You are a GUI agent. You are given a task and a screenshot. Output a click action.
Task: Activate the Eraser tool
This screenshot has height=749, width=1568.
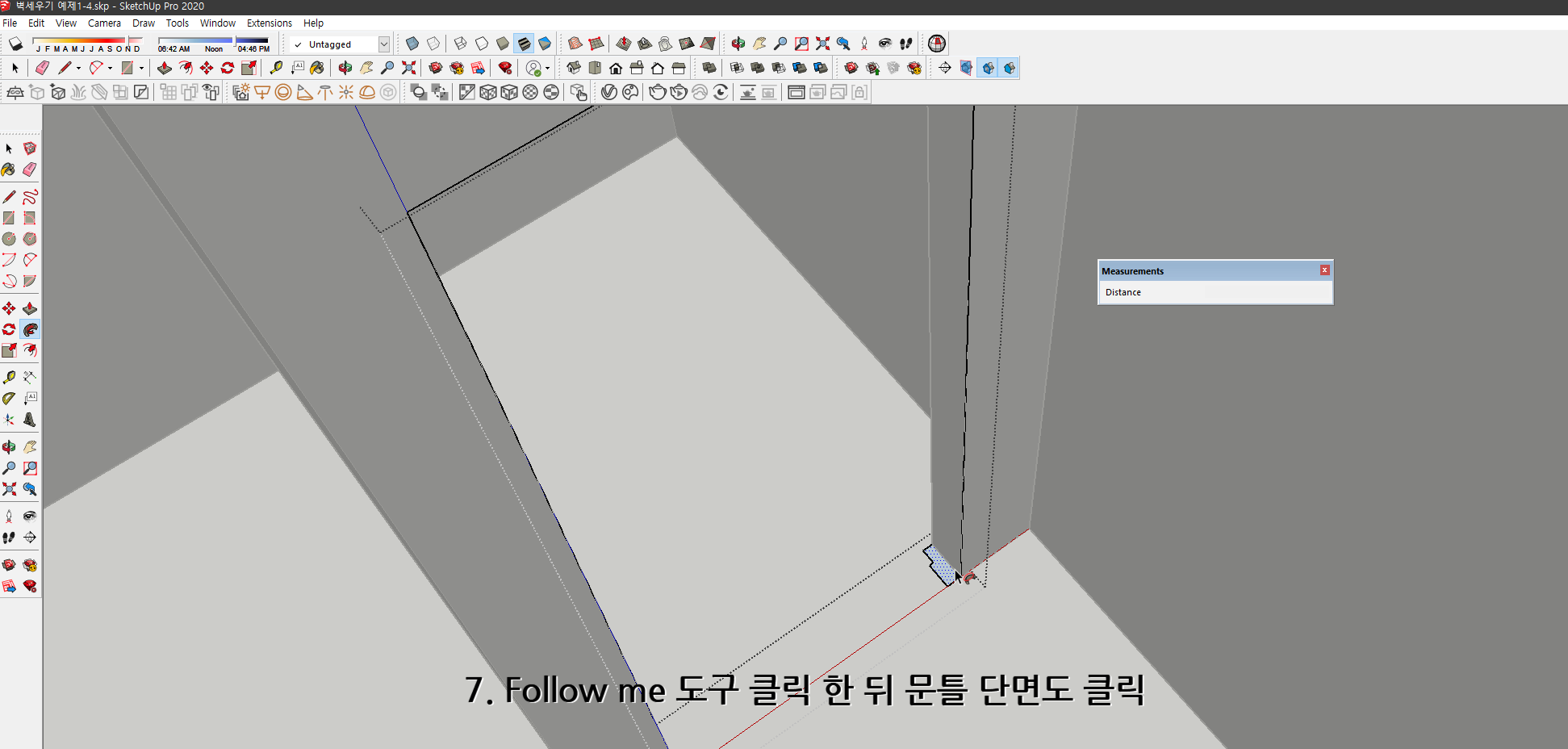pyautogui.click(x=30, y=169)
